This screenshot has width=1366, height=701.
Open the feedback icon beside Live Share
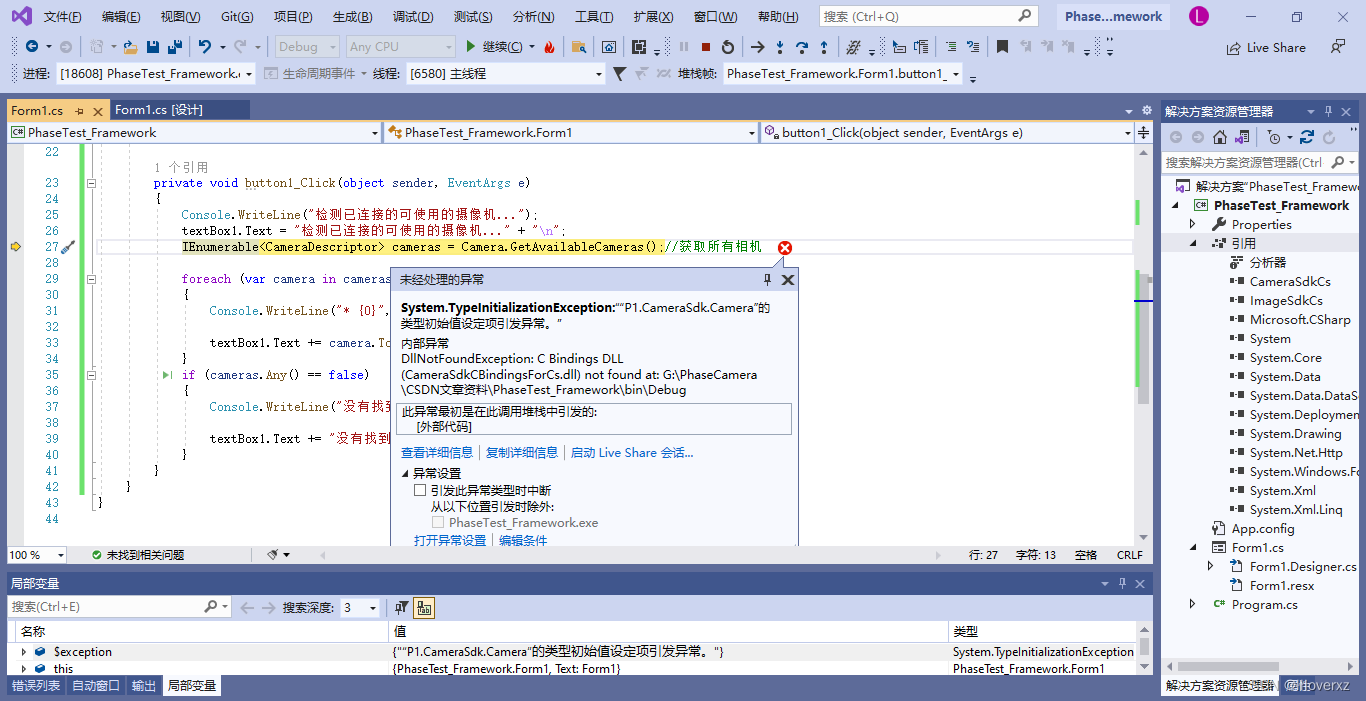click(x=1338, y=47)
